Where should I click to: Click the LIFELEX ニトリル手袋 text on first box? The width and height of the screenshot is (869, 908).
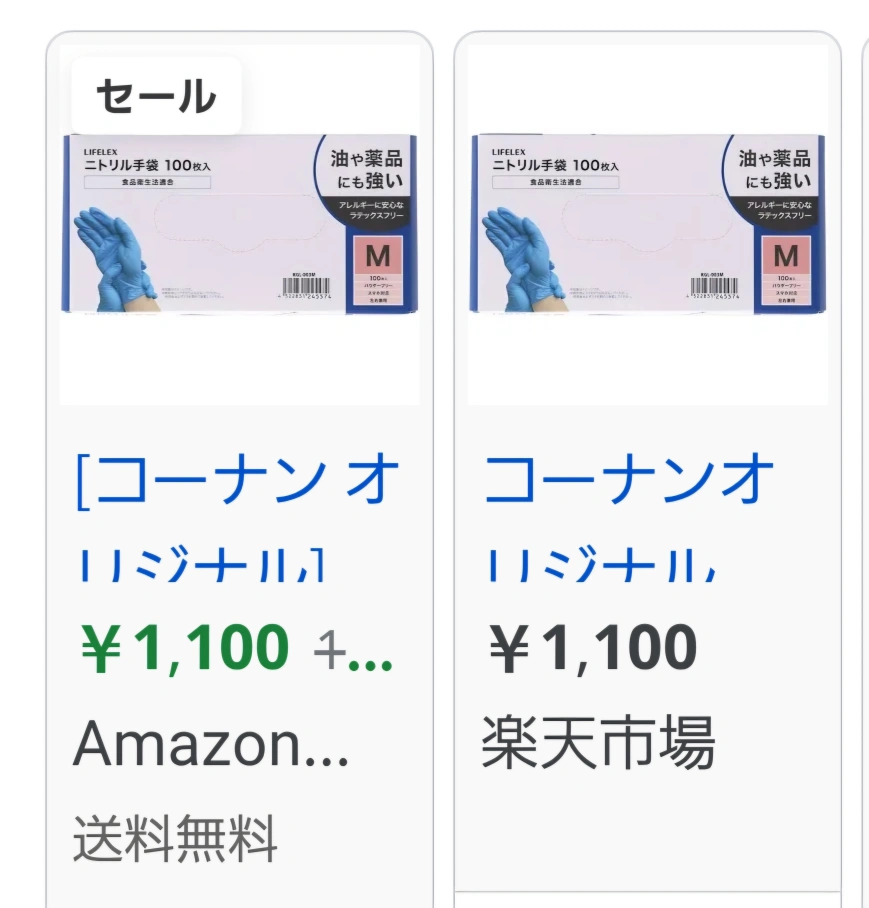pyautogui.click(x=147, y=161)
